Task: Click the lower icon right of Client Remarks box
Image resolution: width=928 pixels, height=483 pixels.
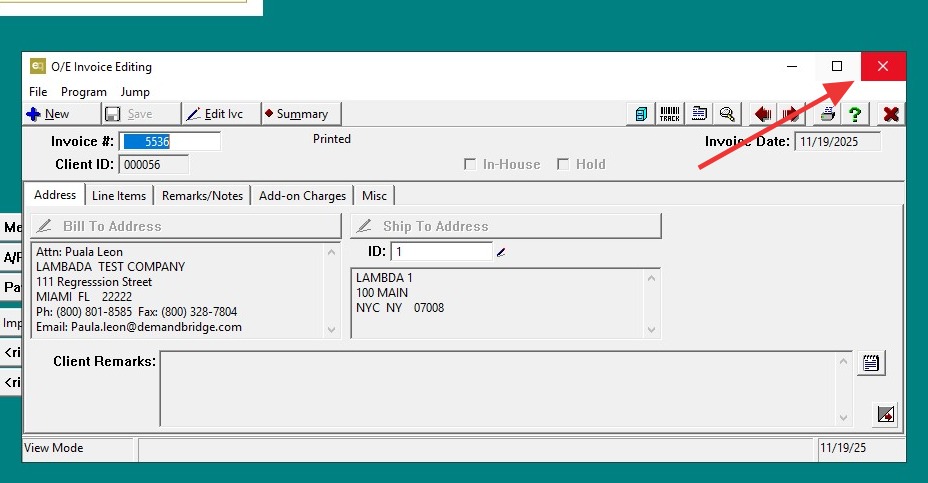Action: tap(885, 414)
